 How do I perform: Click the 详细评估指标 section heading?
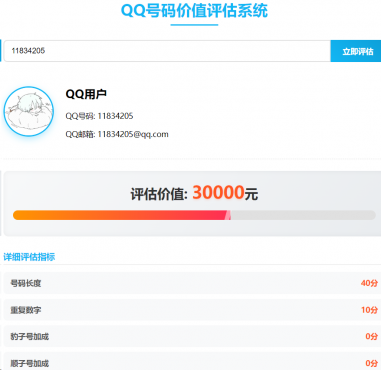click(29, 257)
